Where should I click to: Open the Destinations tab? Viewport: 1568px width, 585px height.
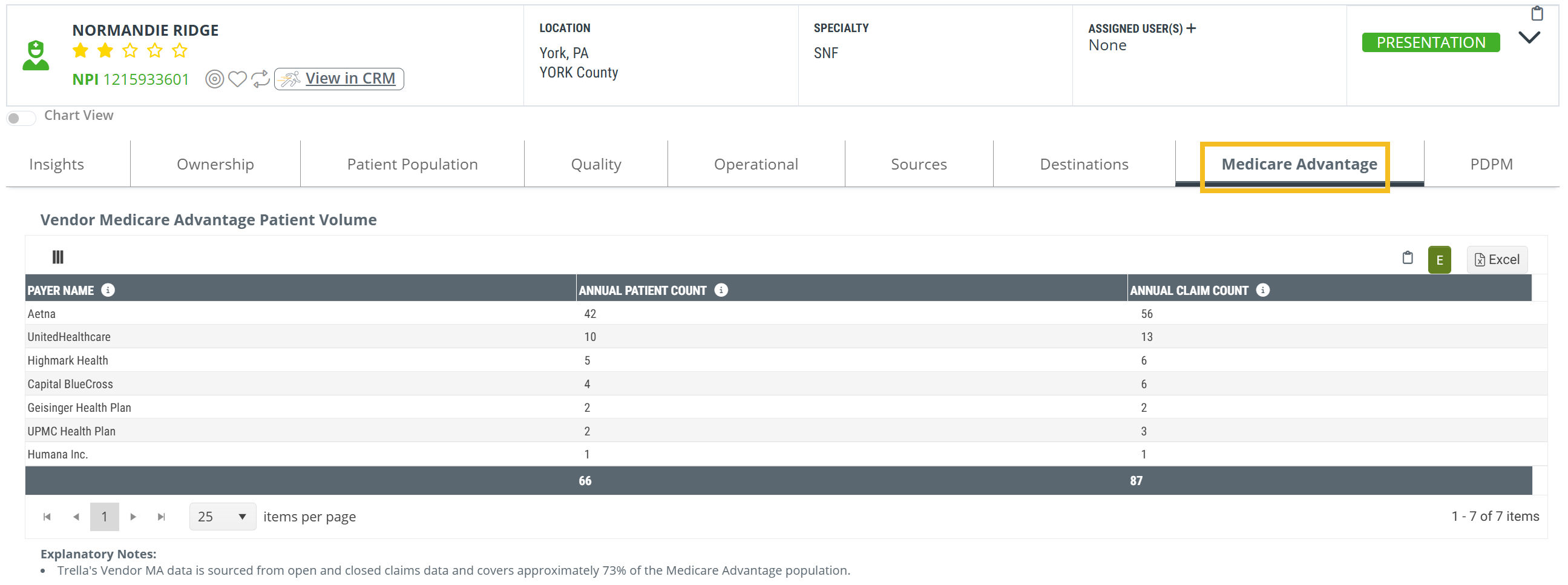pos(1084,164)
